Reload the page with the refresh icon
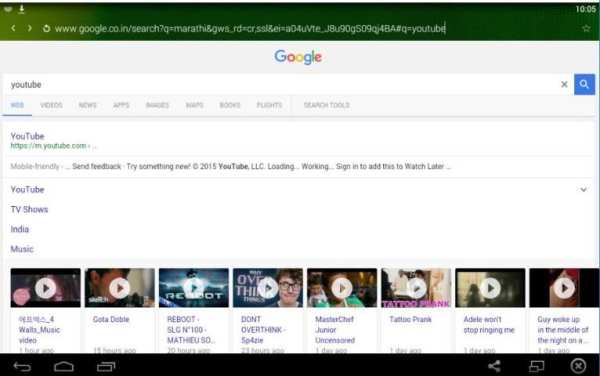 click(46, 28)
